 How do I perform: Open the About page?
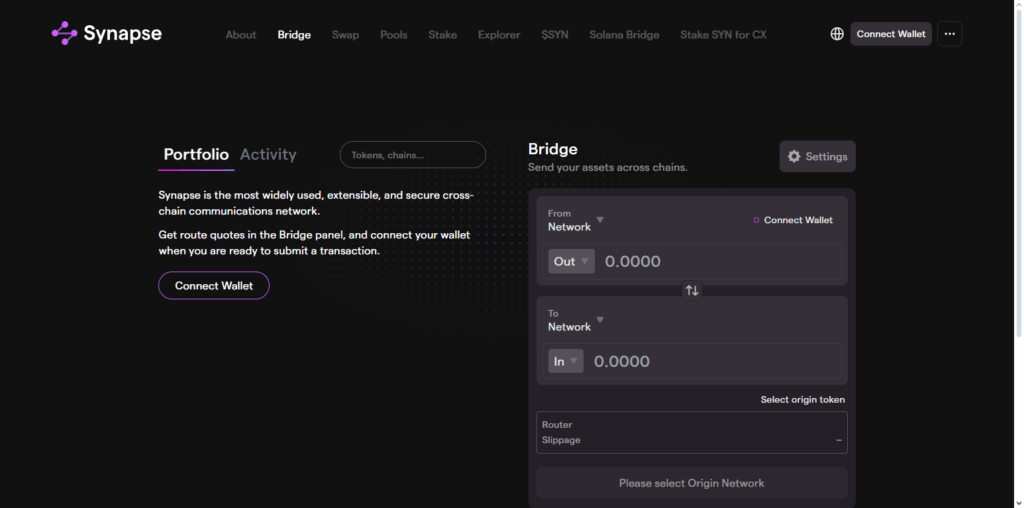coord(240,35)
